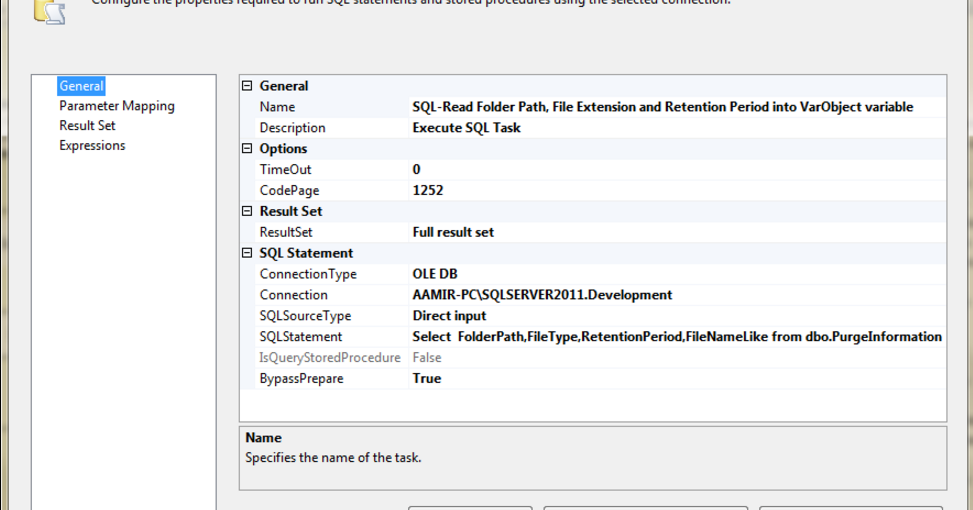Screen dimensions: 973x510
Task: Open SQLSourceType value Direct input
Action: [678, 316]
